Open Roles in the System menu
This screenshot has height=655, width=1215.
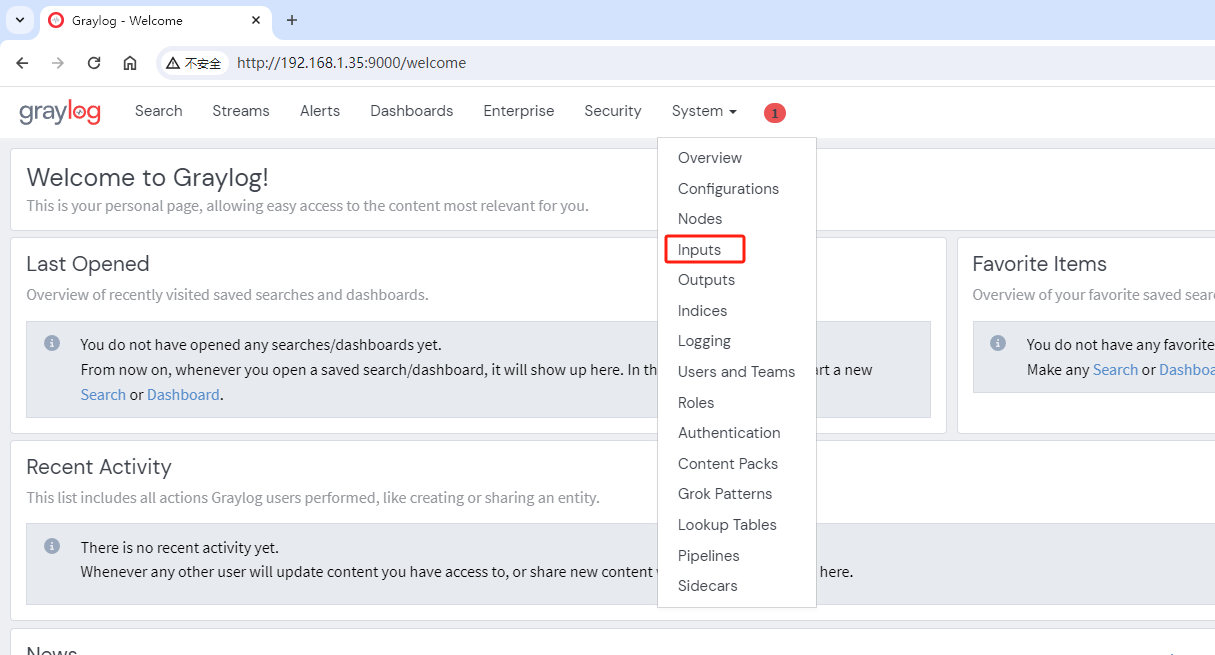(696, 403)
